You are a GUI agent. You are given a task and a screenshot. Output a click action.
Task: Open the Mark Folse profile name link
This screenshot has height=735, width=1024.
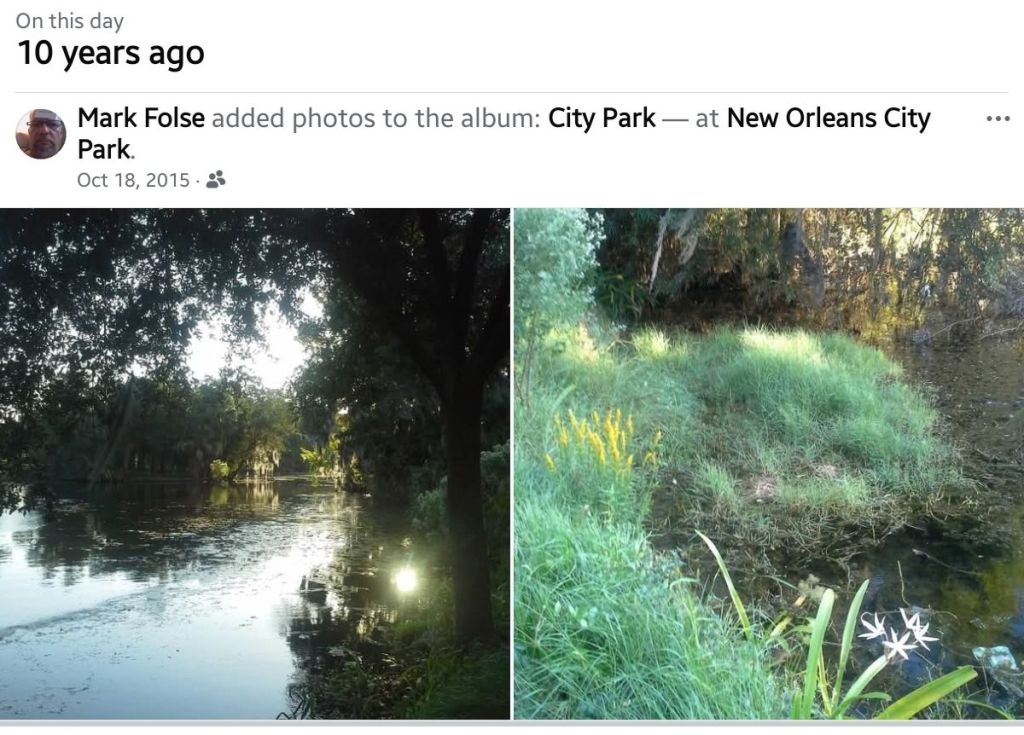141,118
